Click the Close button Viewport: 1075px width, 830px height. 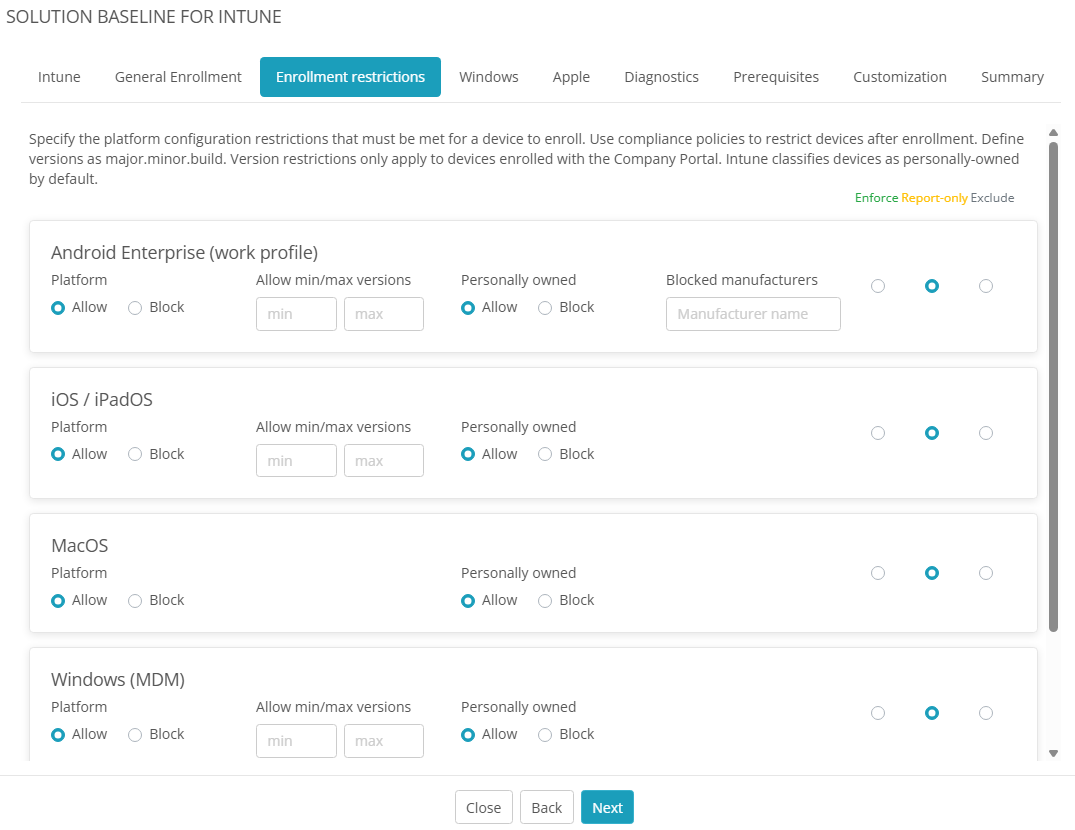(x=483, y=807)
